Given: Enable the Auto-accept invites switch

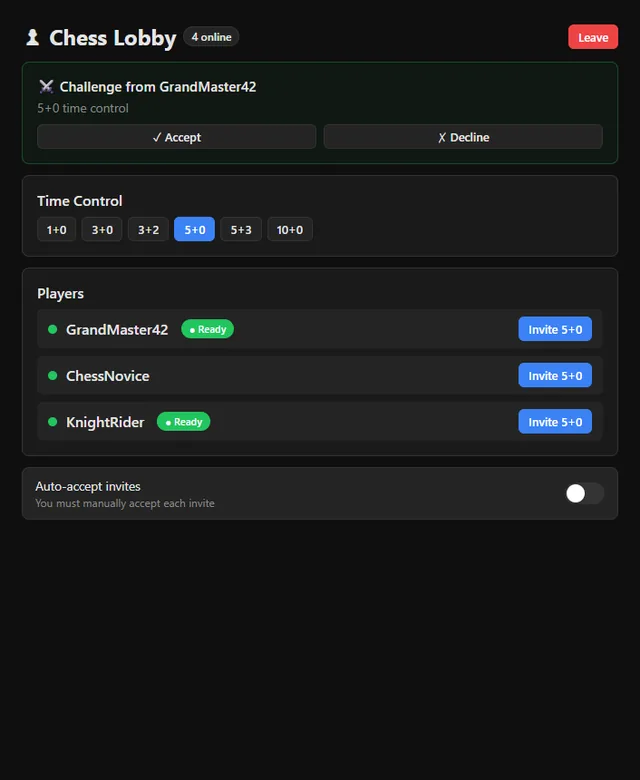Looking at the screenshot, I should [x=584, y=493].
